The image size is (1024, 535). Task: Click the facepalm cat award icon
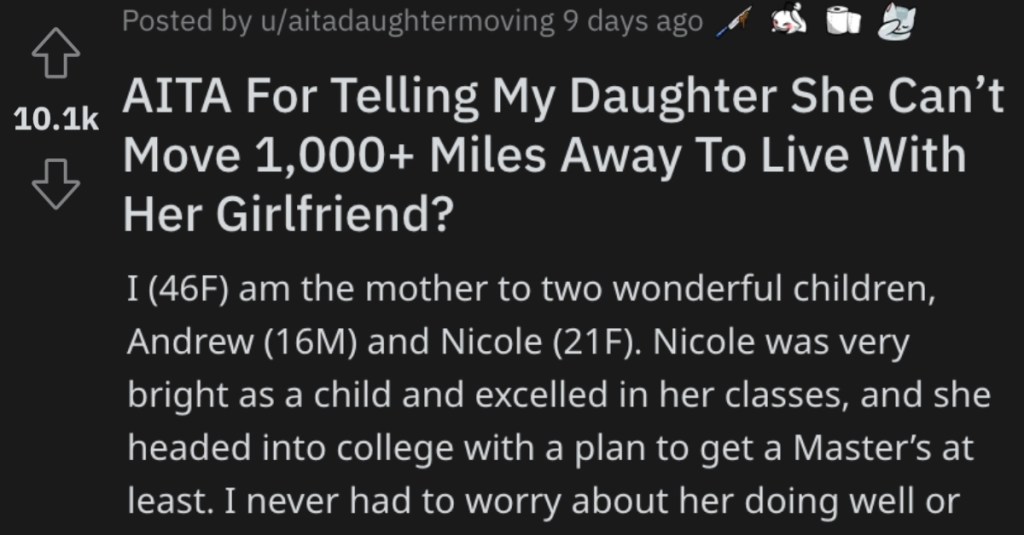point(896,22)
